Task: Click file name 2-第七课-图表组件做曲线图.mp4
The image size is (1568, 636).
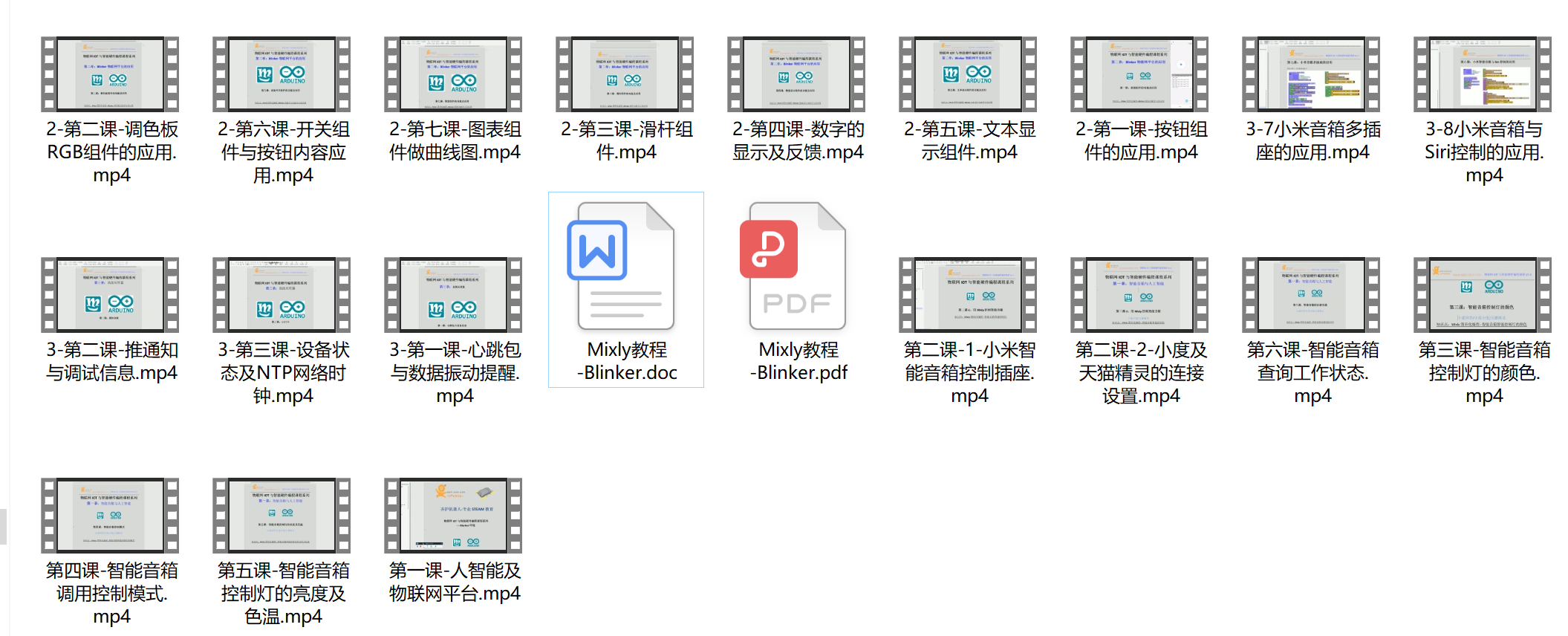Action: [455, 140]
